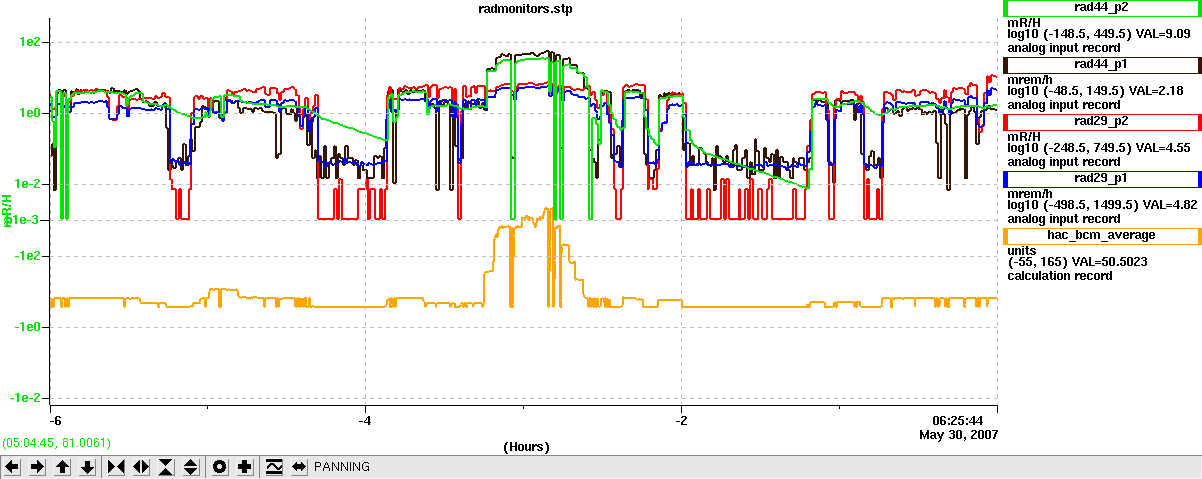1202x479 pixels.
Task: Click the radmonitors.stp plot title
Action: [x=523, y=8]
